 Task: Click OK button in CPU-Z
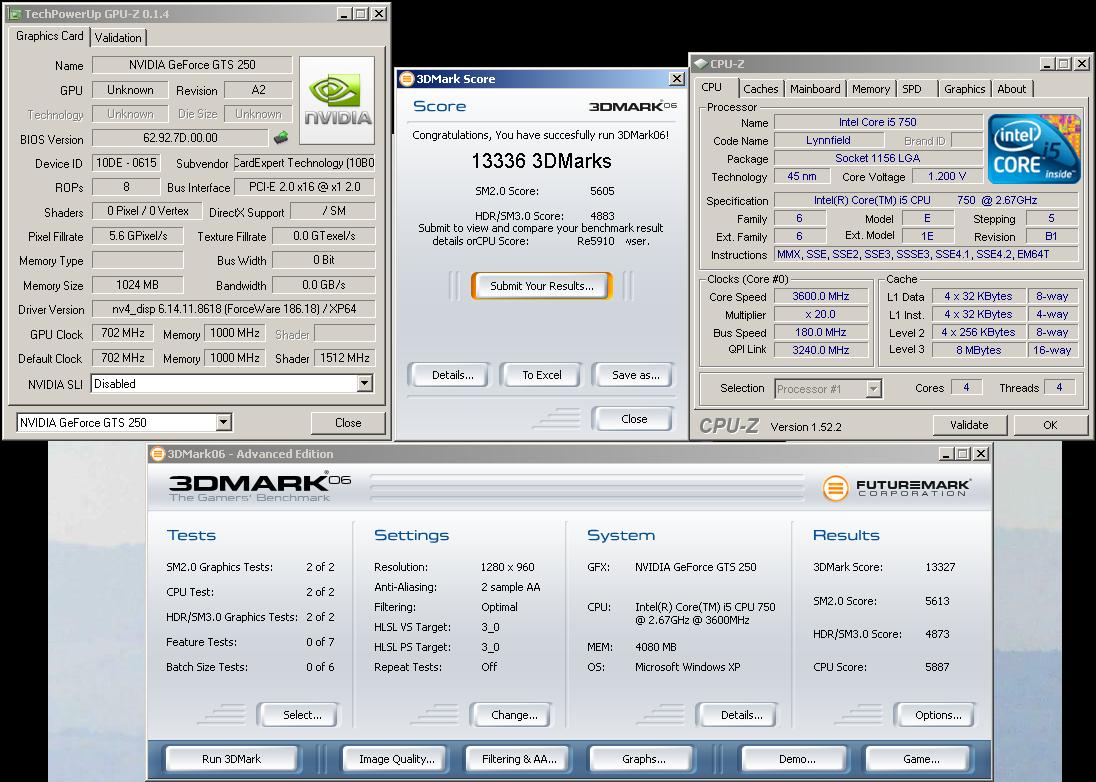coord(1050,425)
